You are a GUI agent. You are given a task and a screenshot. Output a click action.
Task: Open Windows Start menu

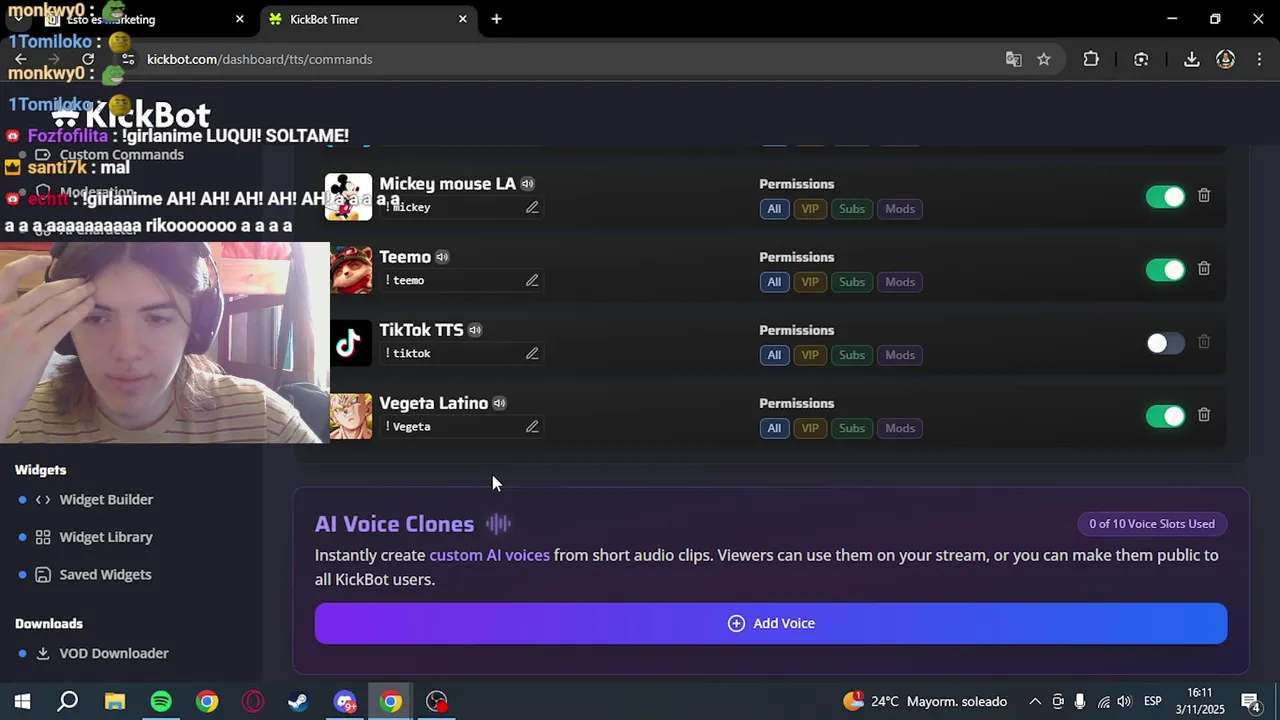(22, 701)
